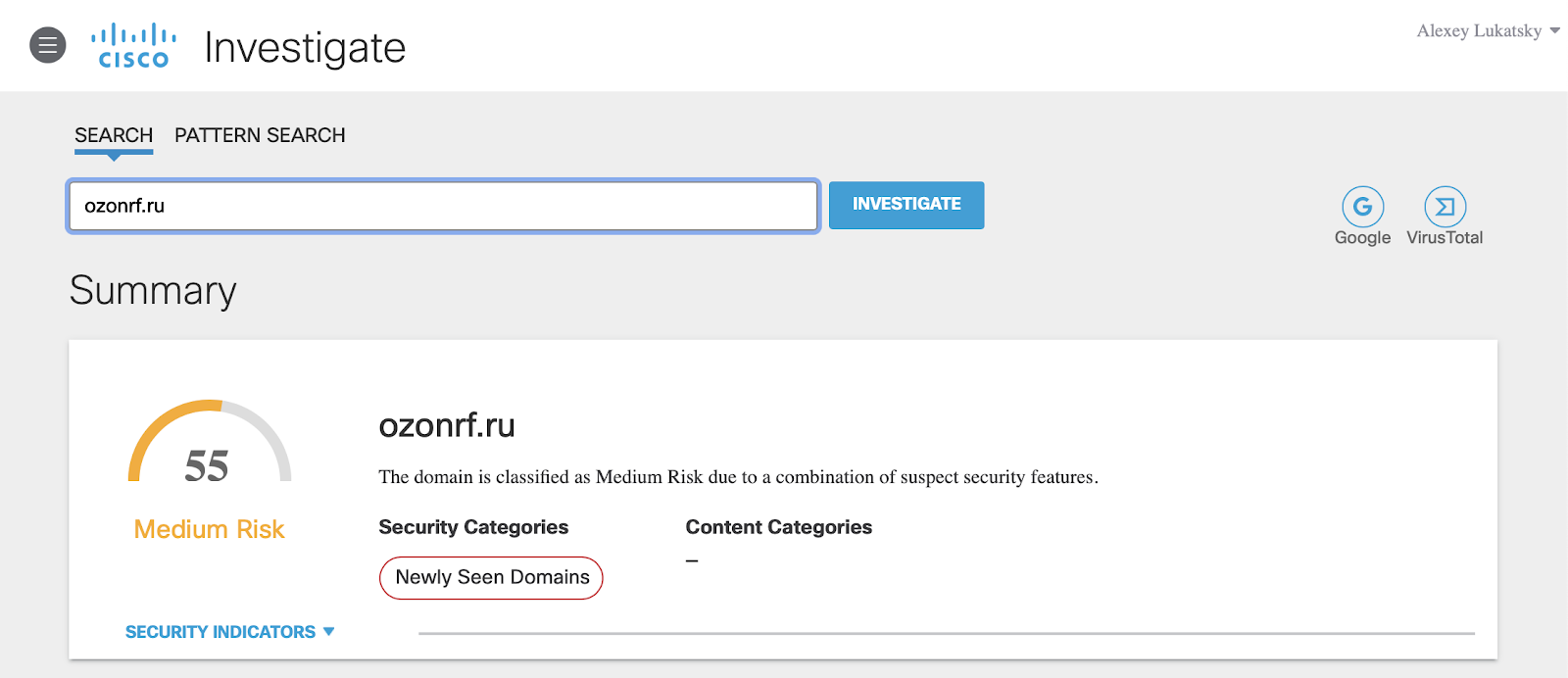Click the 55 risk score gauge
This screenshot has height=678, width=1568.
tap(209, 450)
